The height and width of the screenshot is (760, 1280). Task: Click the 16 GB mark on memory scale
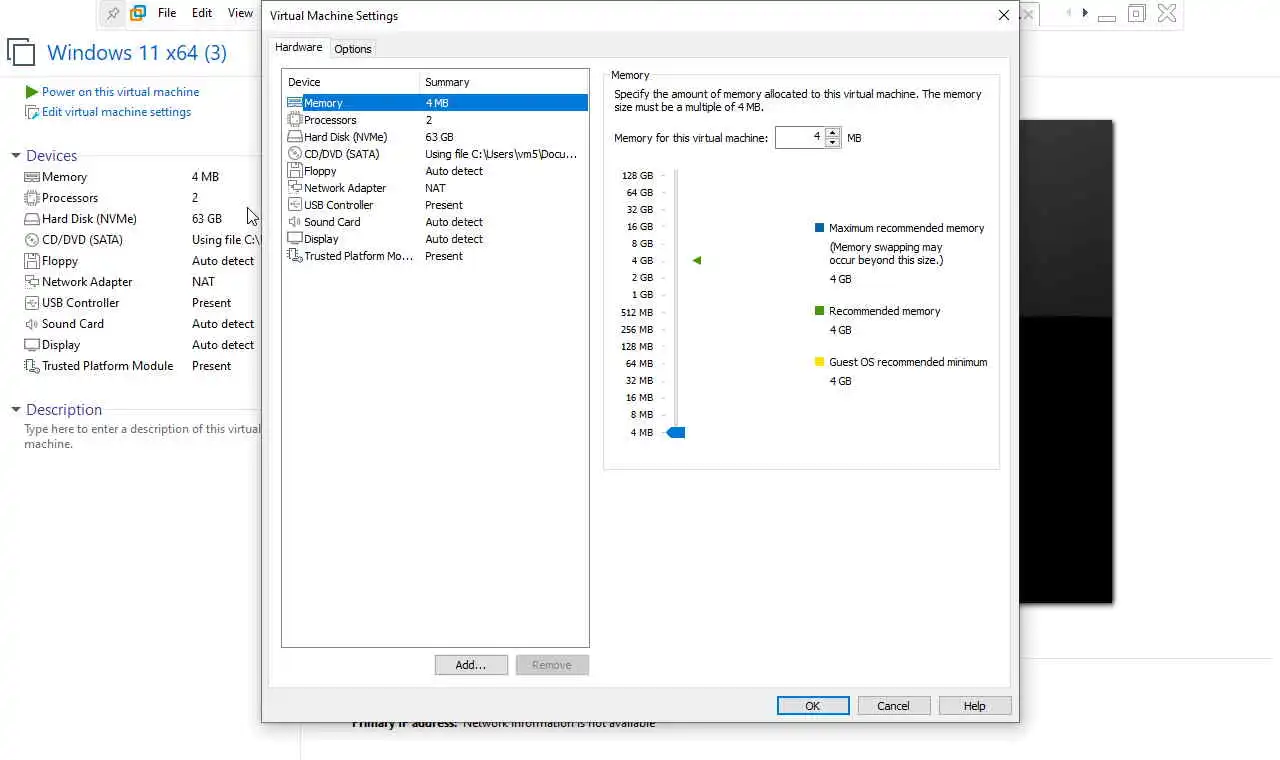click(x=640, y=227)
